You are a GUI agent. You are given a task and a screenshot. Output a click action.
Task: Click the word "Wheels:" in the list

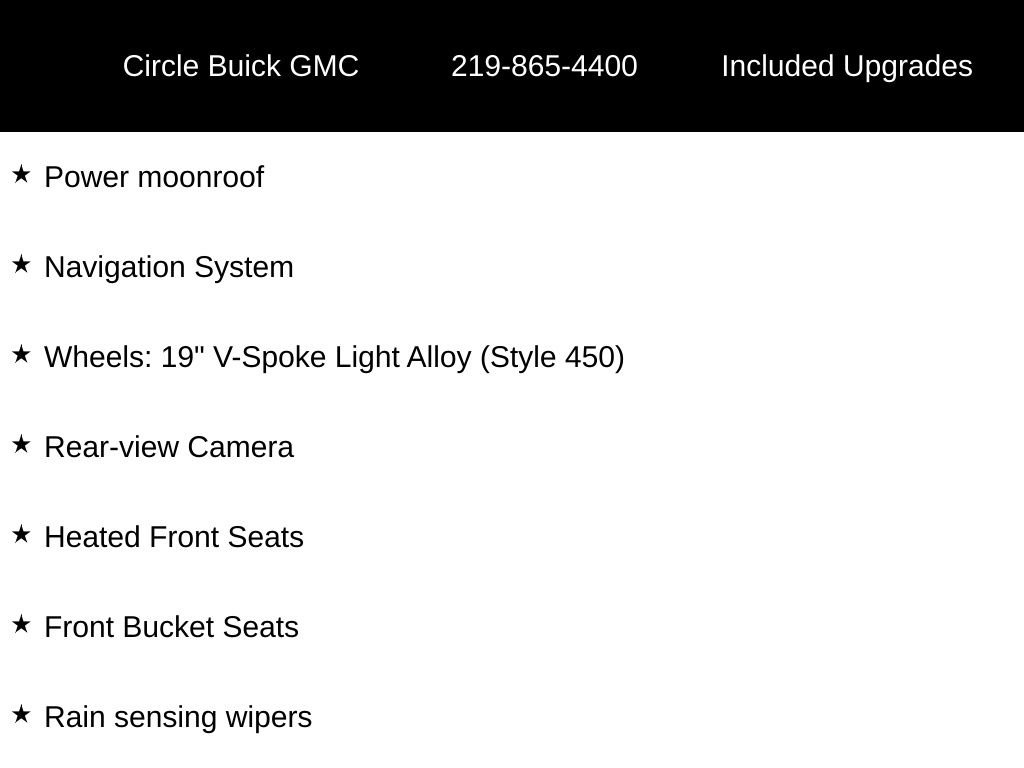(x=99, y=357)
